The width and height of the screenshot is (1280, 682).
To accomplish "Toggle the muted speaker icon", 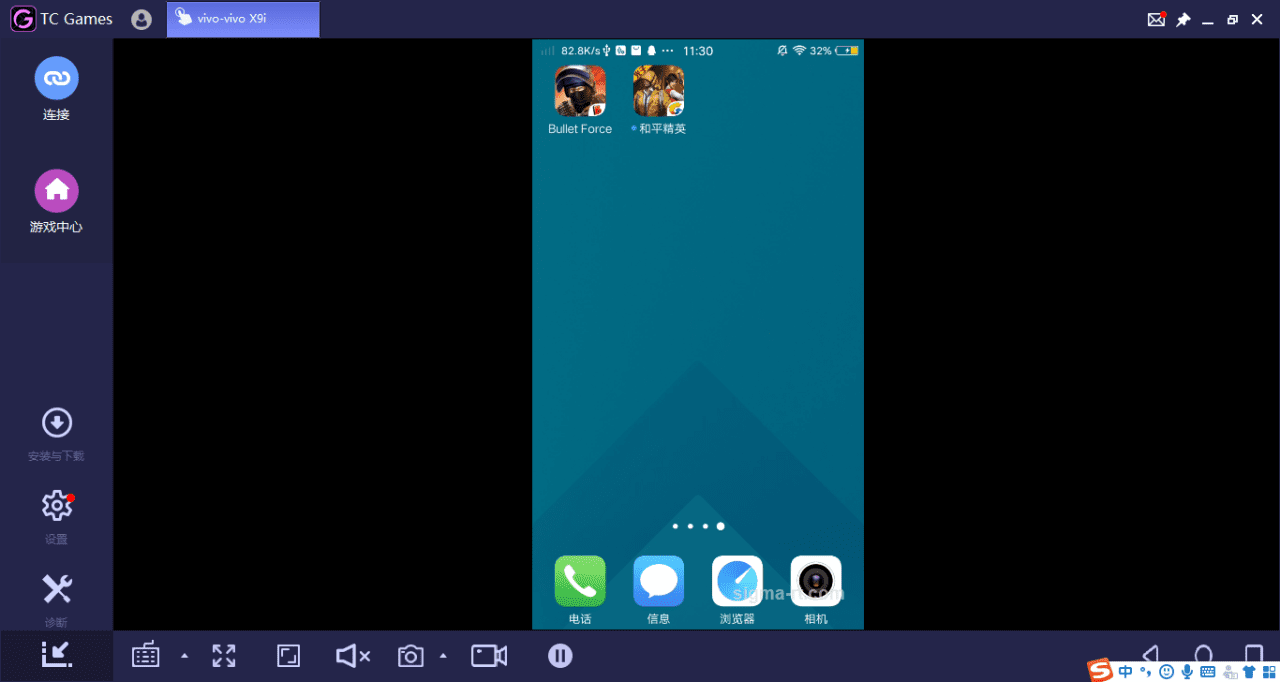I will pyautogui.click(x=353, y=656).
